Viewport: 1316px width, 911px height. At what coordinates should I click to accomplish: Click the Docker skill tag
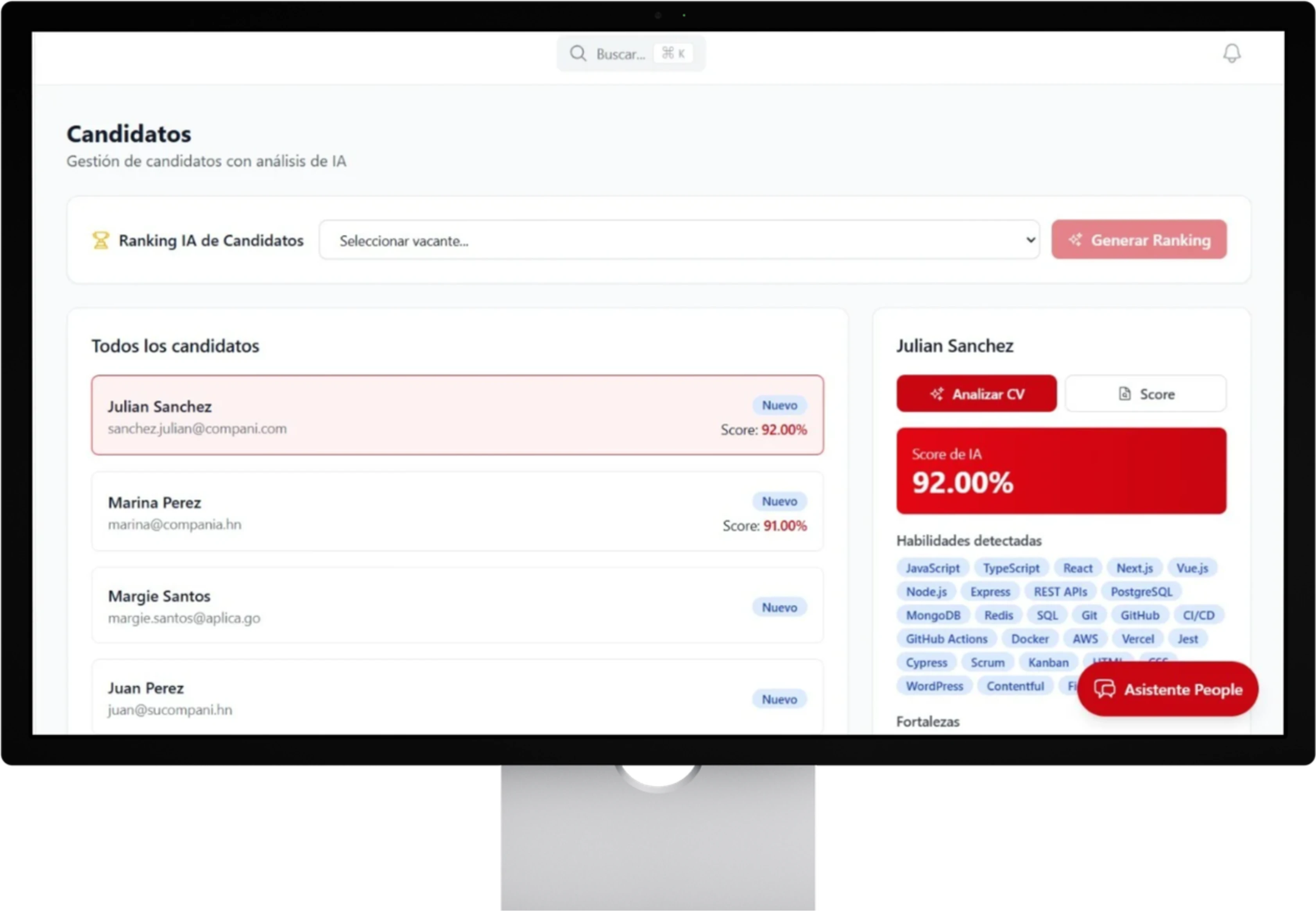point(1030,638)
